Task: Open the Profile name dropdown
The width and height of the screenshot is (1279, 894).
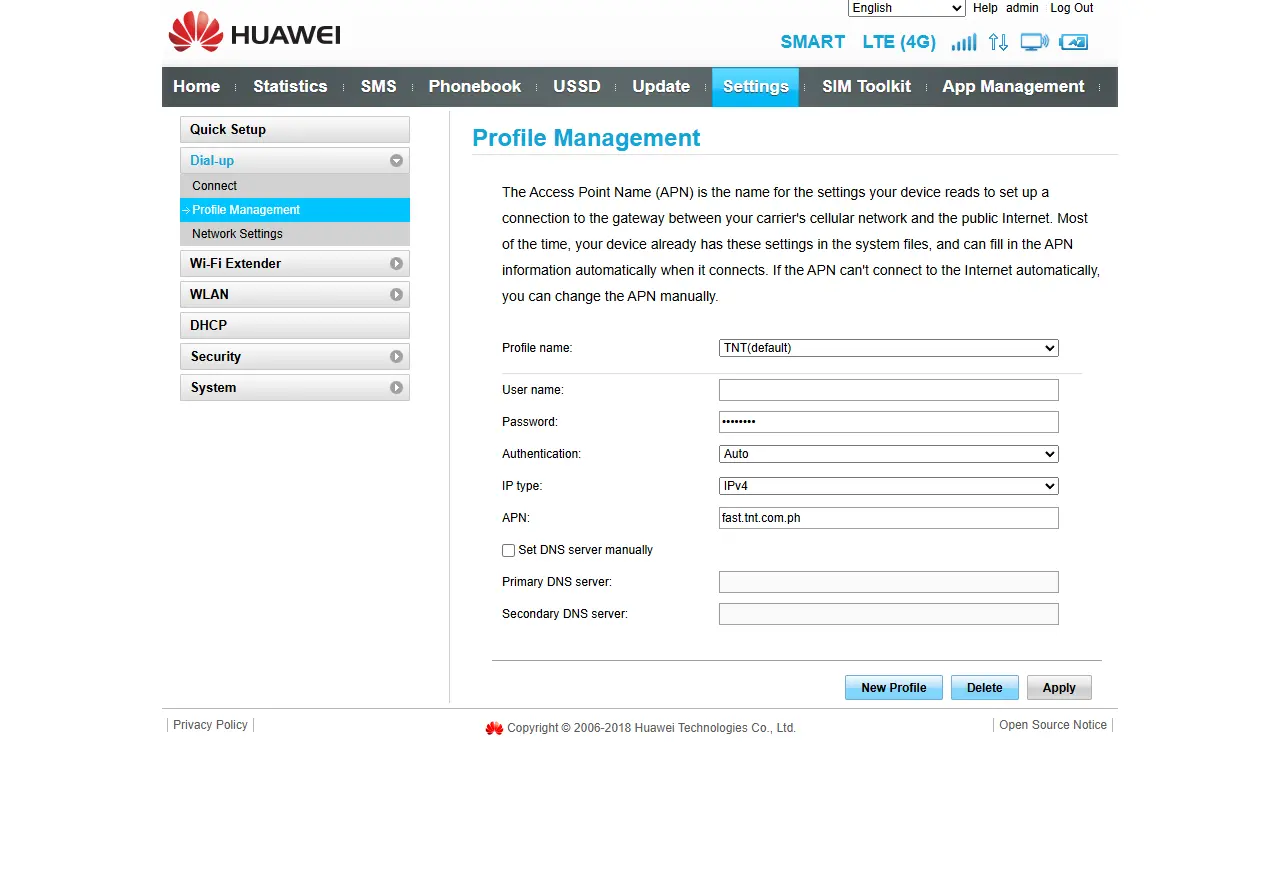Action: [x=888, y=348]
